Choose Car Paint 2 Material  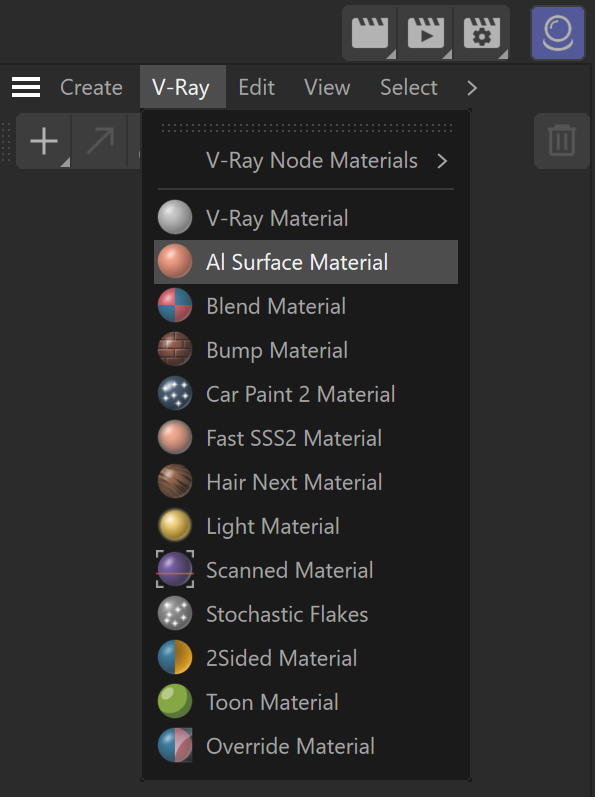pos(306,394)
